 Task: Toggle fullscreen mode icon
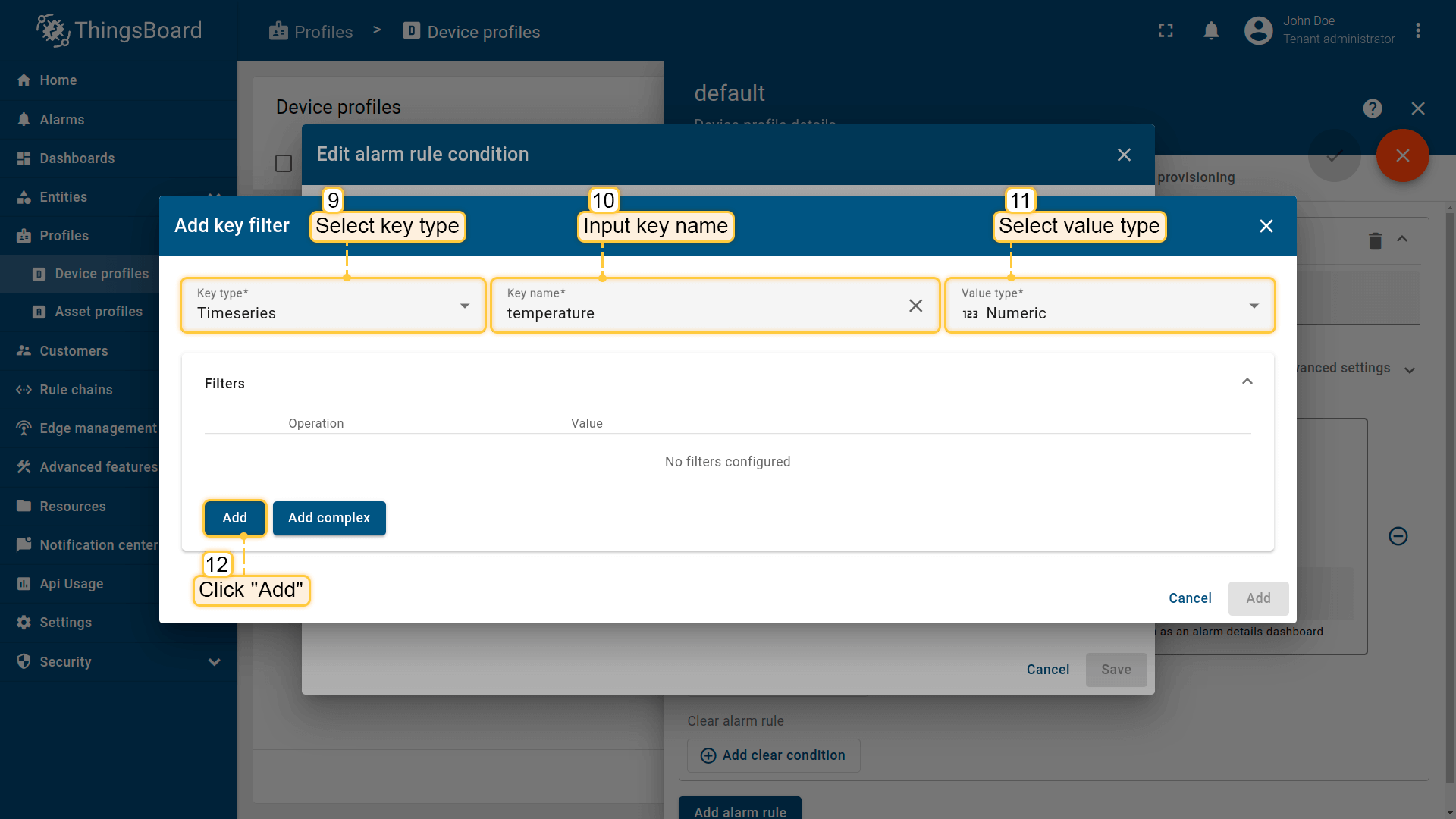pos(1166,31)
